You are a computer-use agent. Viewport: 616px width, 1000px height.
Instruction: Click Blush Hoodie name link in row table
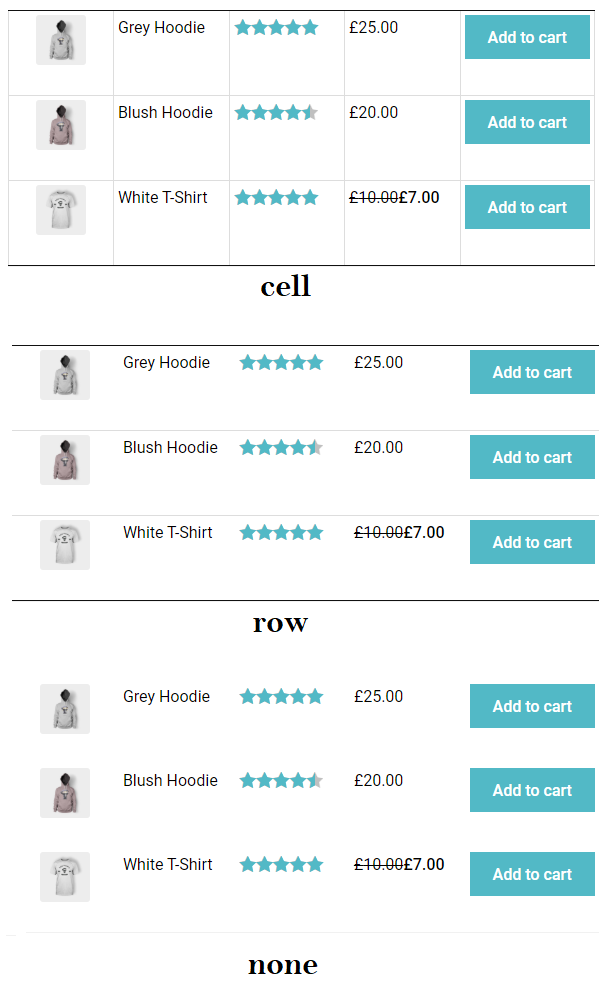pos(170,448)
